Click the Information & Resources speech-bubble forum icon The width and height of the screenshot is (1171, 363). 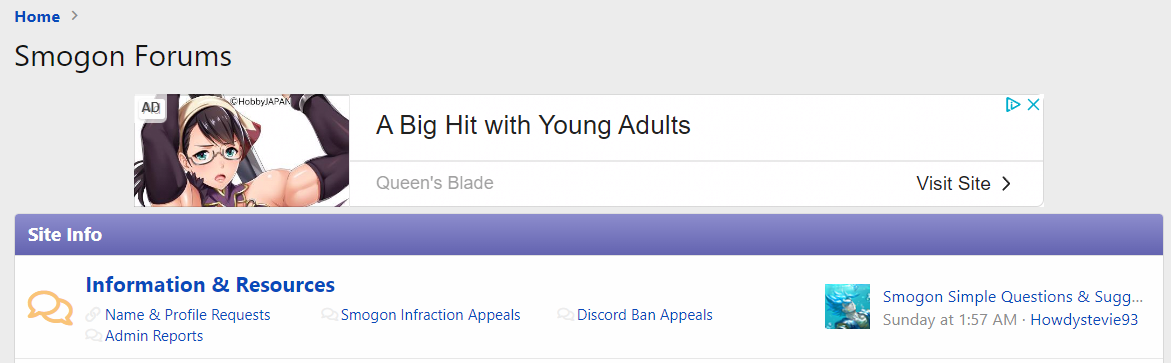pos(50,307)
